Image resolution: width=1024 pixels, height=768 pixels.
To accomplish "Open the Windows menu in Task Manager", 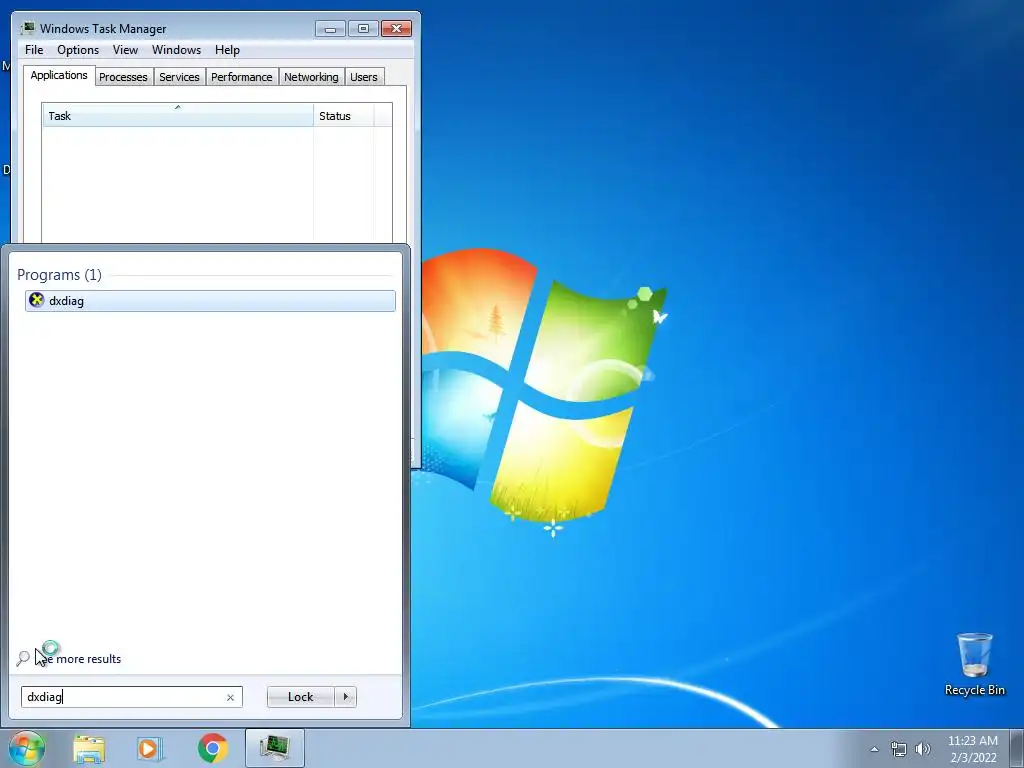I will [x=176, y=50].
